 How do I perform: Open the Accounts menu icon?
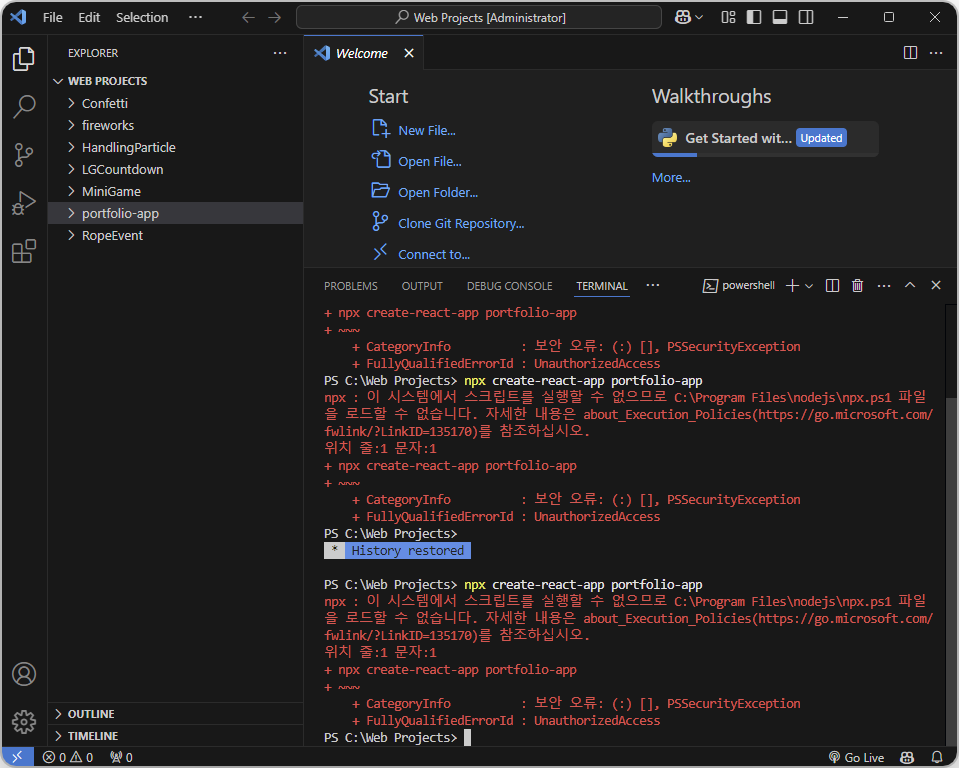coord(24,674)
